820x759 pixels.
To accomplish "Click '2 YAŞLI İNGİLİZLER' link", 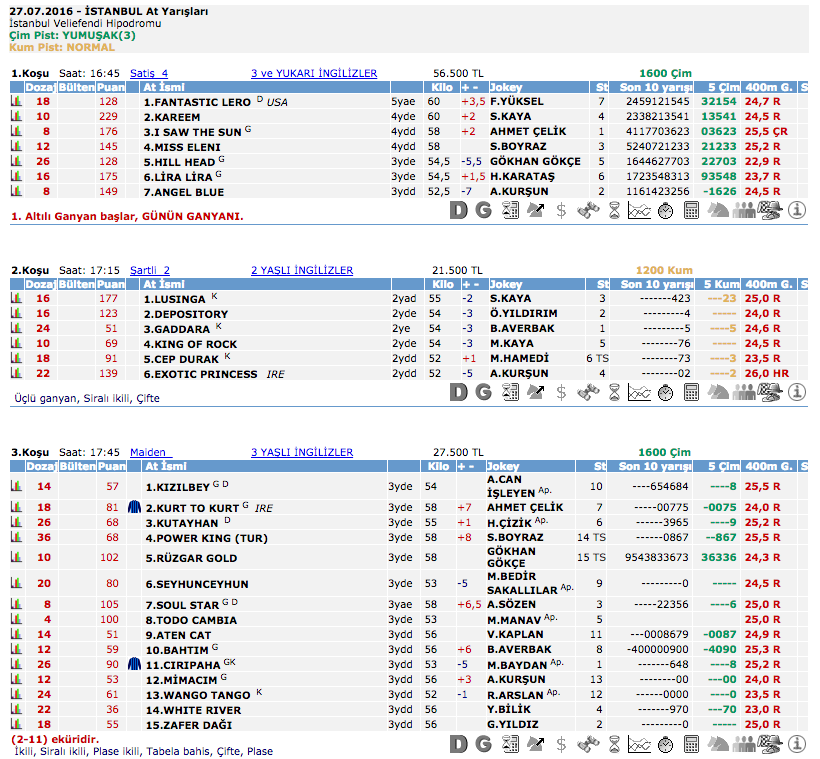I will [x=301, y=270].
